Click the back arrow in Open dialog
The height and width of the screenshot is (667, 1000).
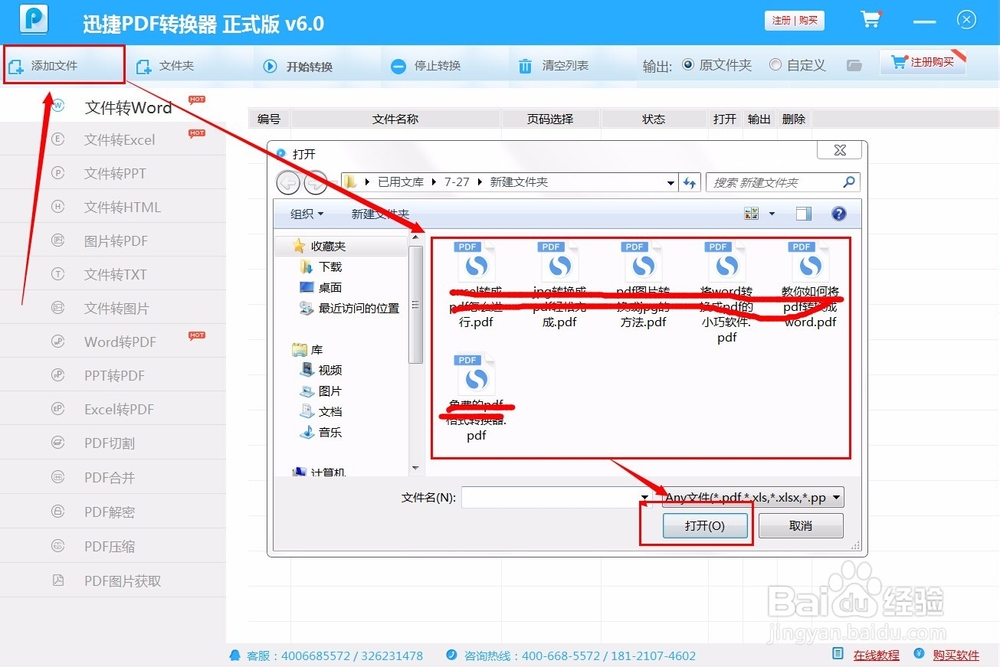click(288, 183)
